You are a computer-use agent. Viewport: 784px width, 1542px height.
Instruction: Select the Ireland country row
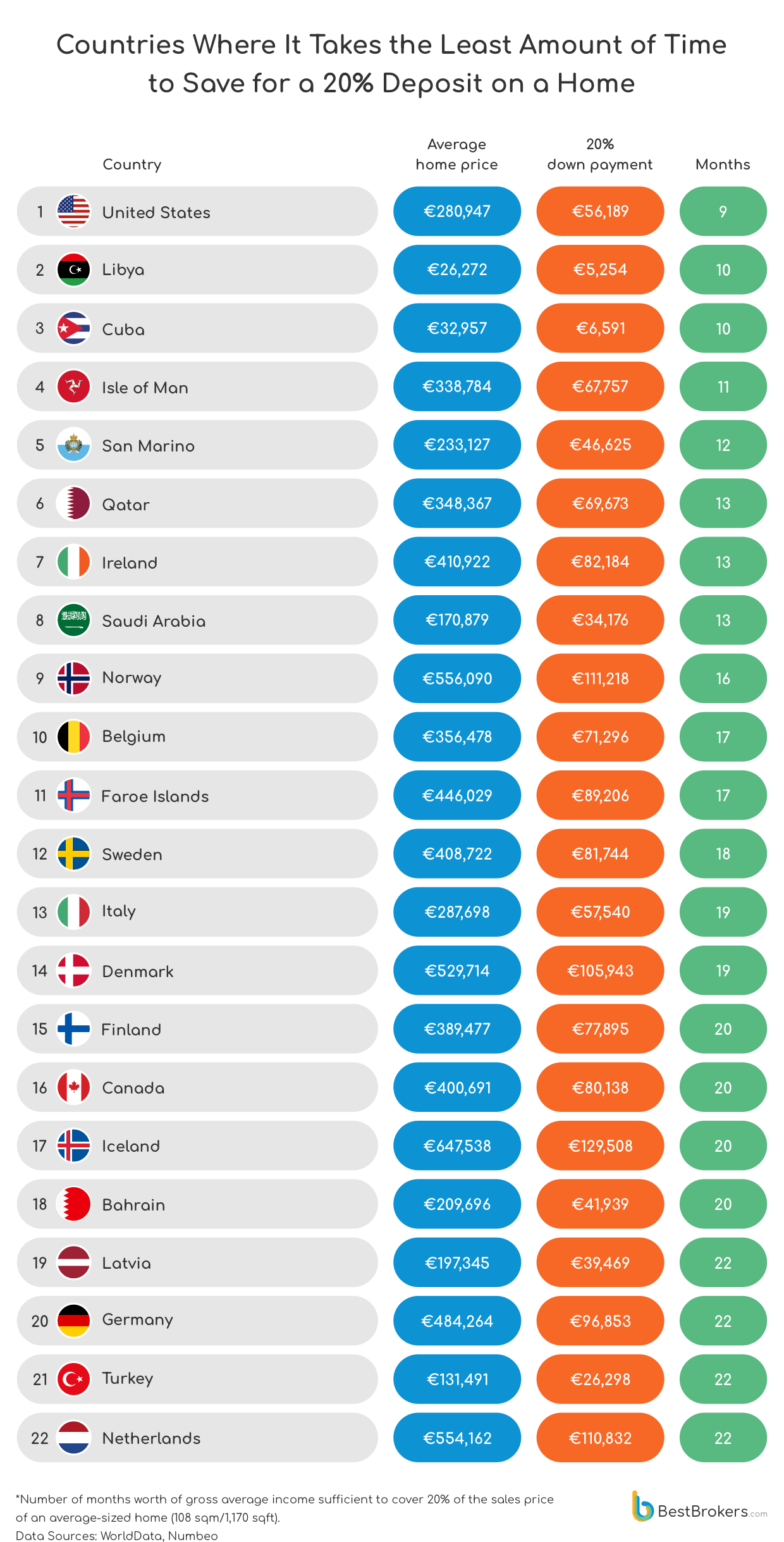click(197, 562)
